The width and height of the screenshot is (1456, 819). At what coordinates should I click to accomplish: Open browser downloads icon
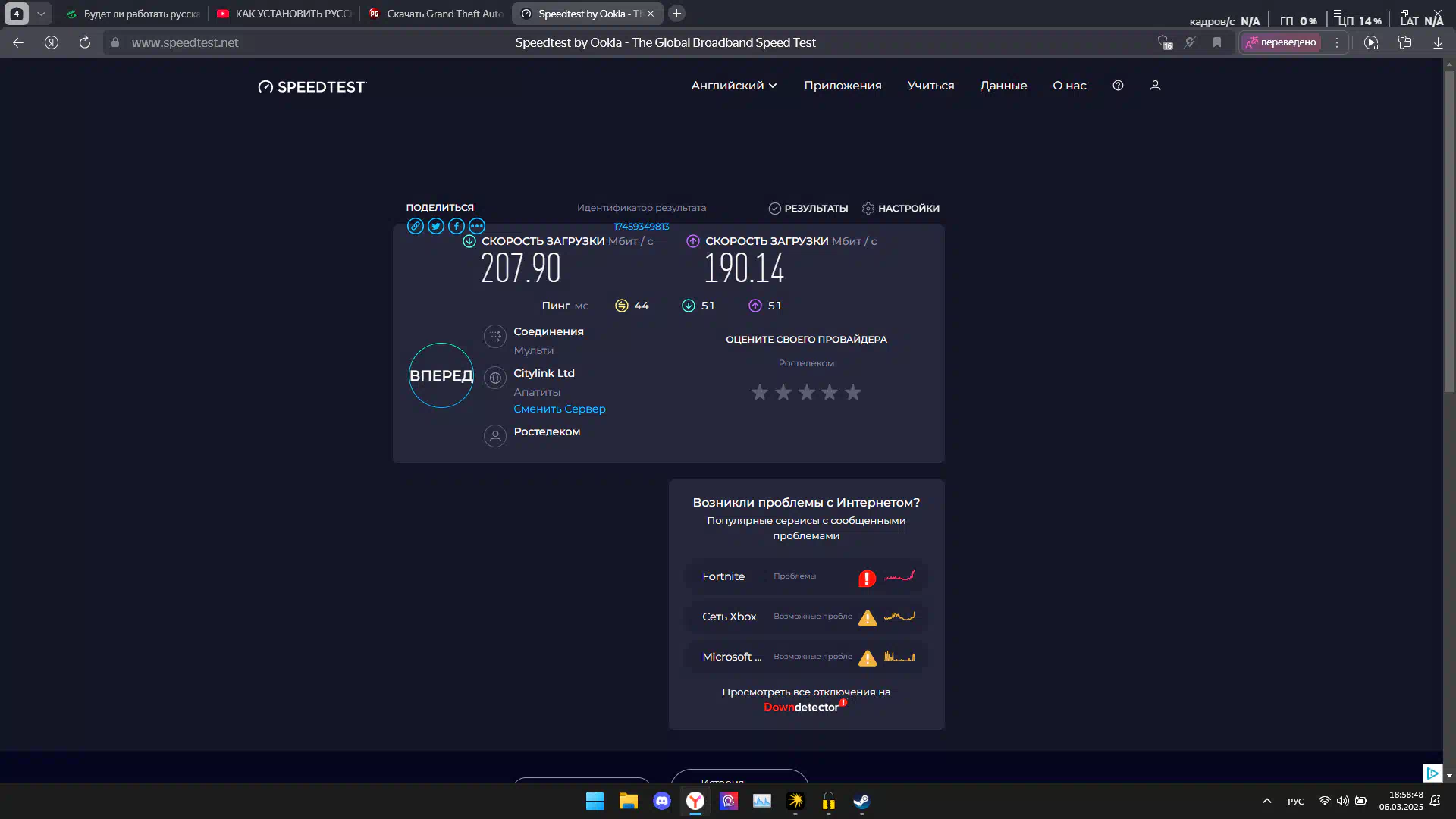(1438, 42)
